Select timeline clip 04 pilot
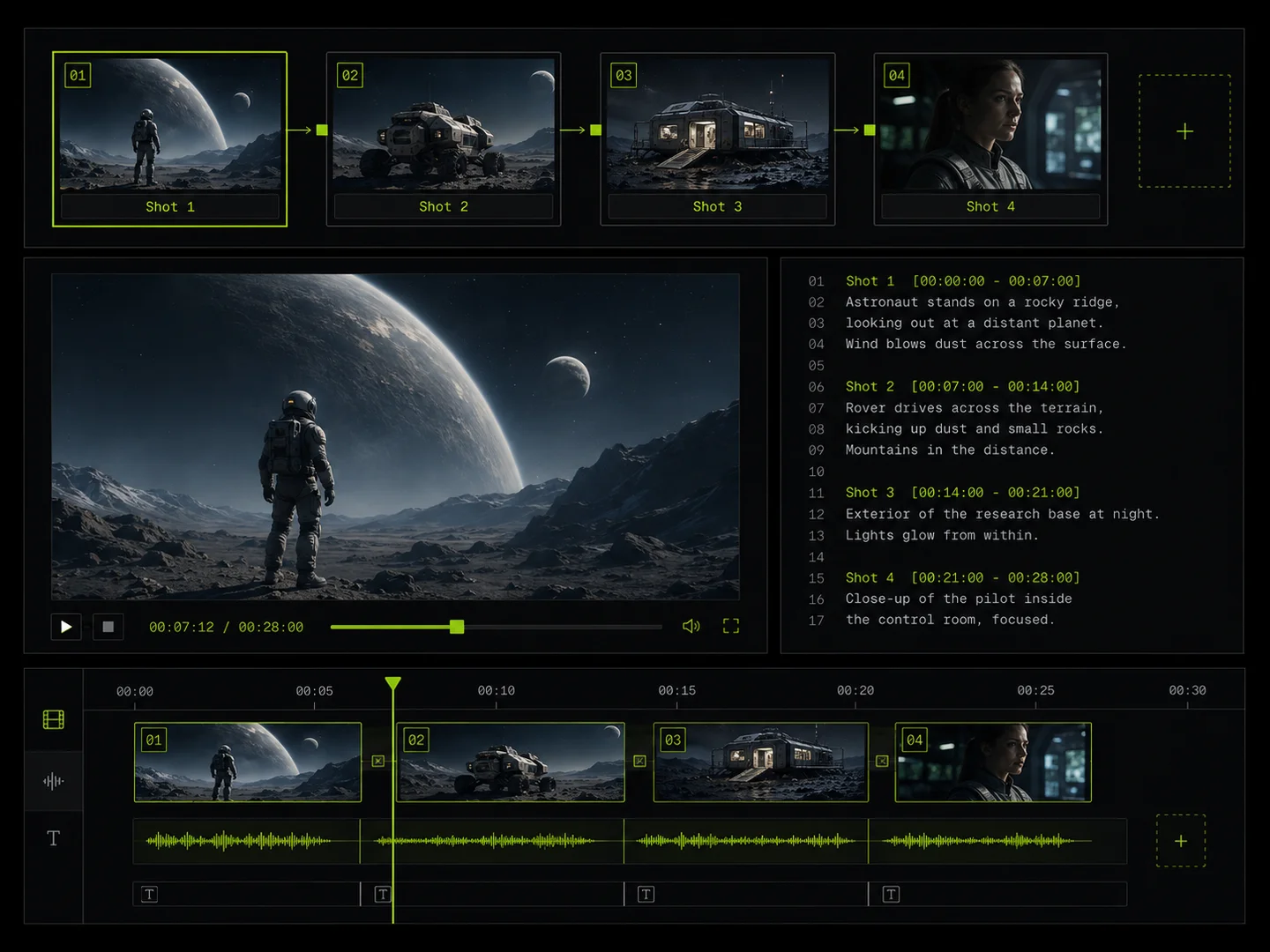1270x952 pixels. 993,762
